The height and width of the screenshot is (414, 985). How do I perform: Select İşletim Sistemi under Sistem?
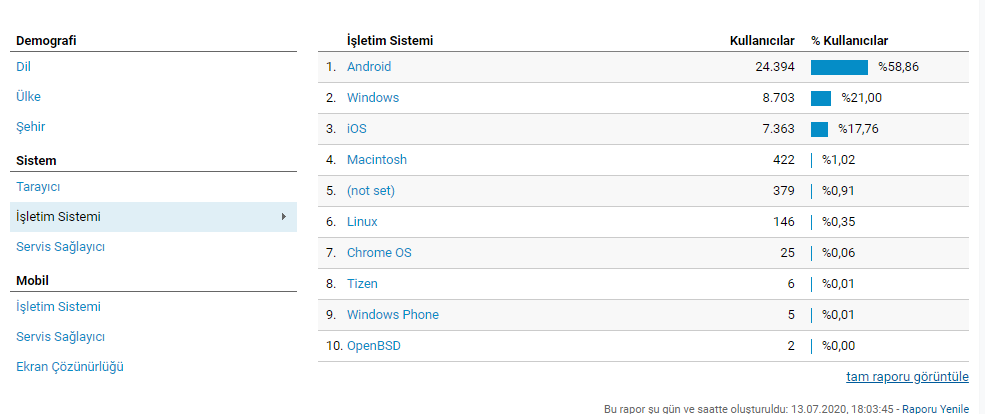[x=153, y=217]
